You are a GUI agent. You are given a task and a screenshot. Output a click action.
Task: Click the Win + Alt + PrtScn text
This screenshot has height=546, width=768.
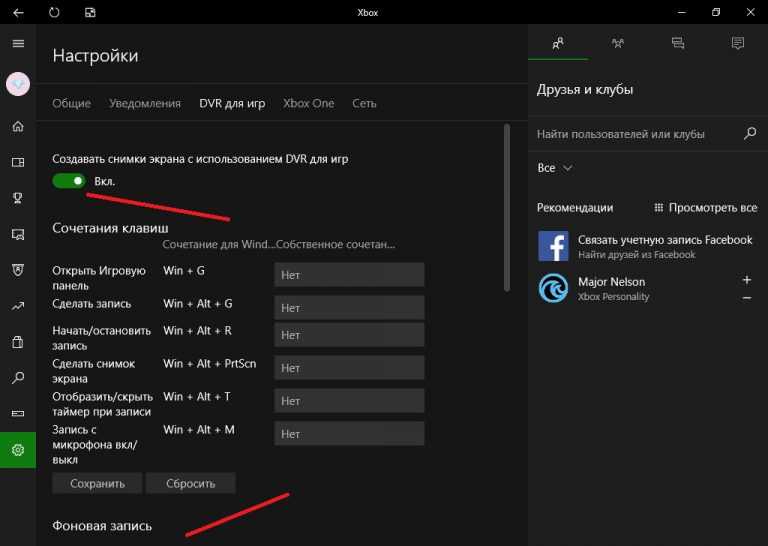tap(210, 363)
